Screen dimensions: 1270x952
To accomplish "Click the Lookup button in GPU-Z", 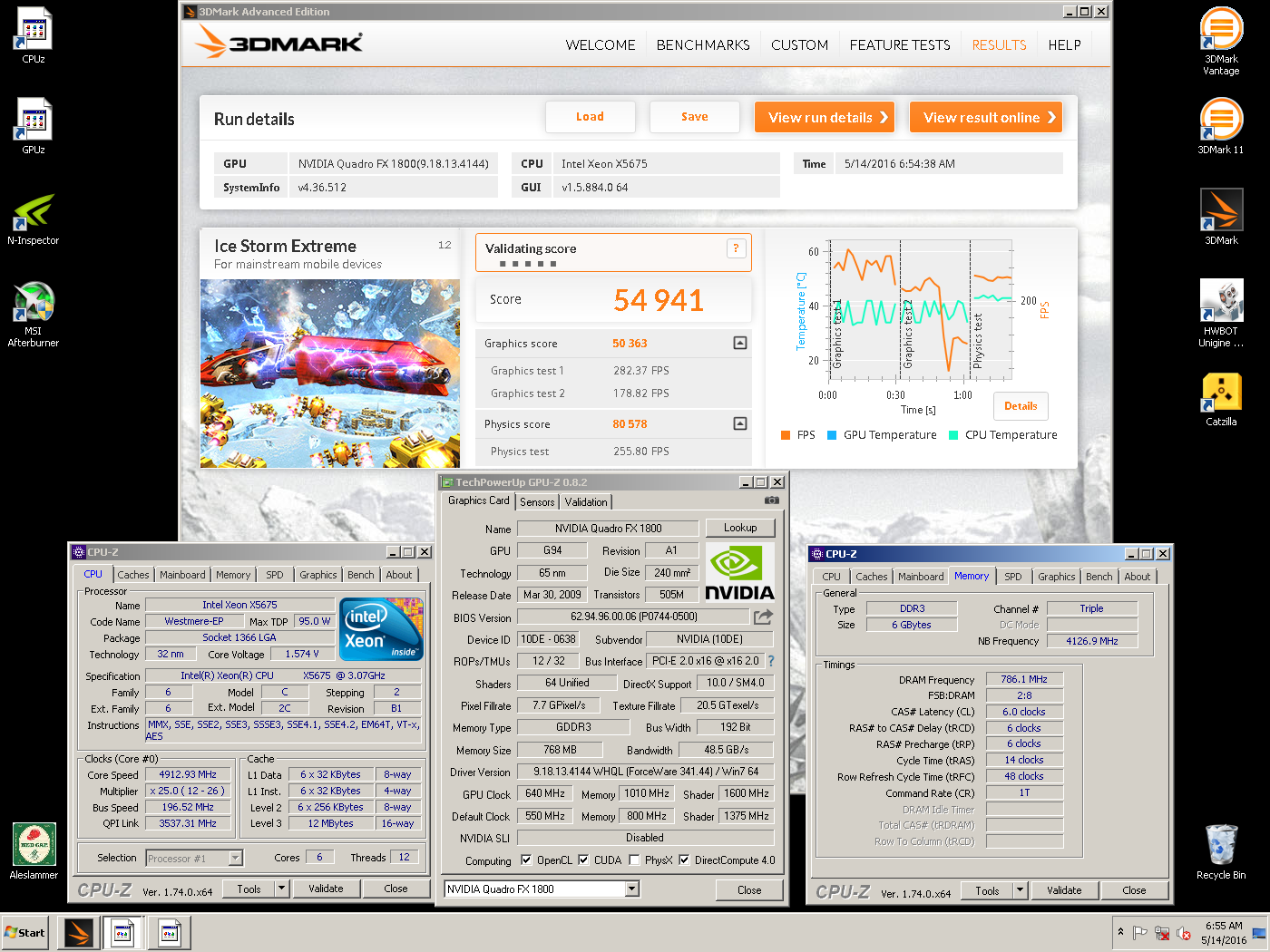I will [740, 528].
